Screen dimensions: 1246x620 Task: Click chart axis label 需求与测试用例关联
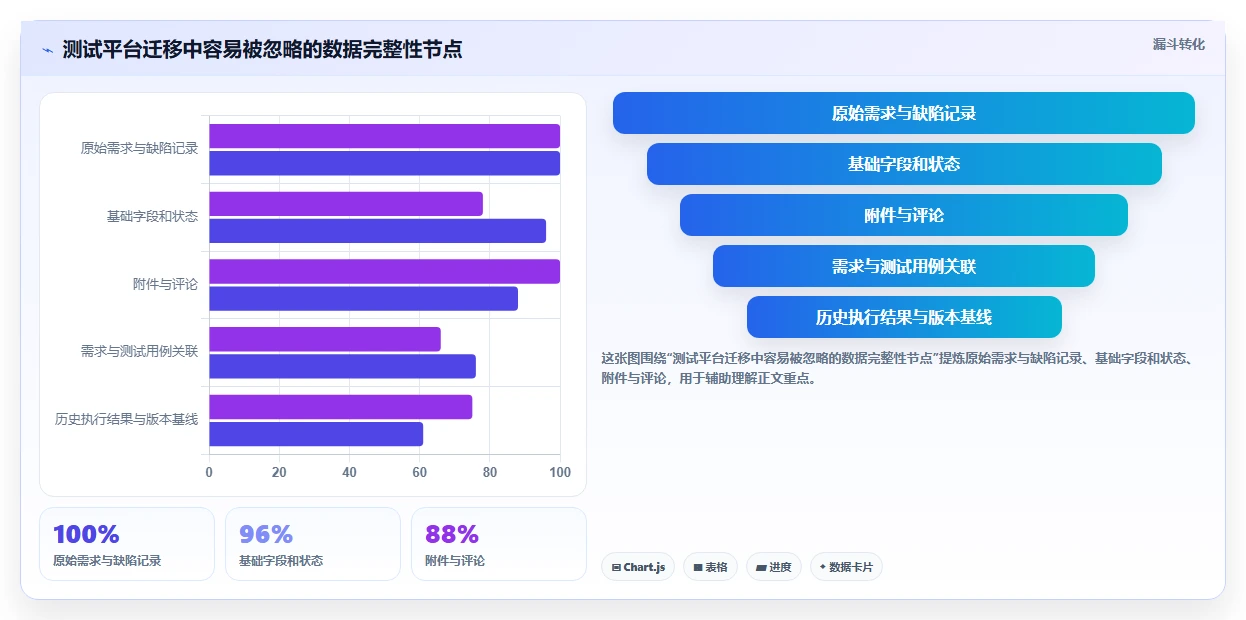[x=139, y=351]
